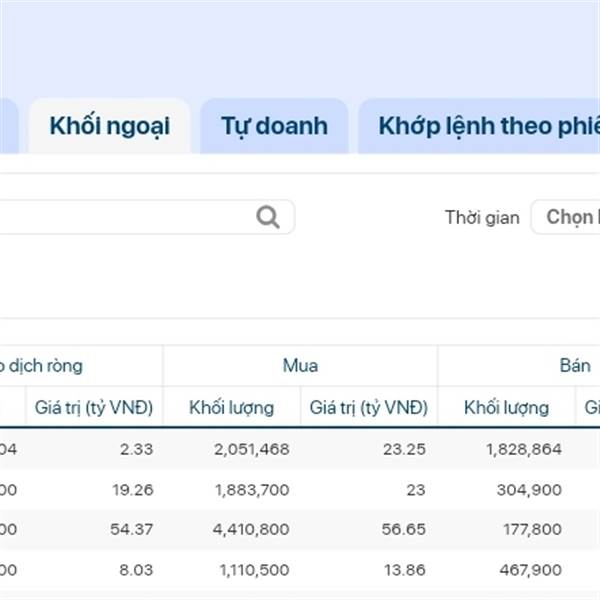
Task: Click the Mua column group header
Action: point(300,365)
